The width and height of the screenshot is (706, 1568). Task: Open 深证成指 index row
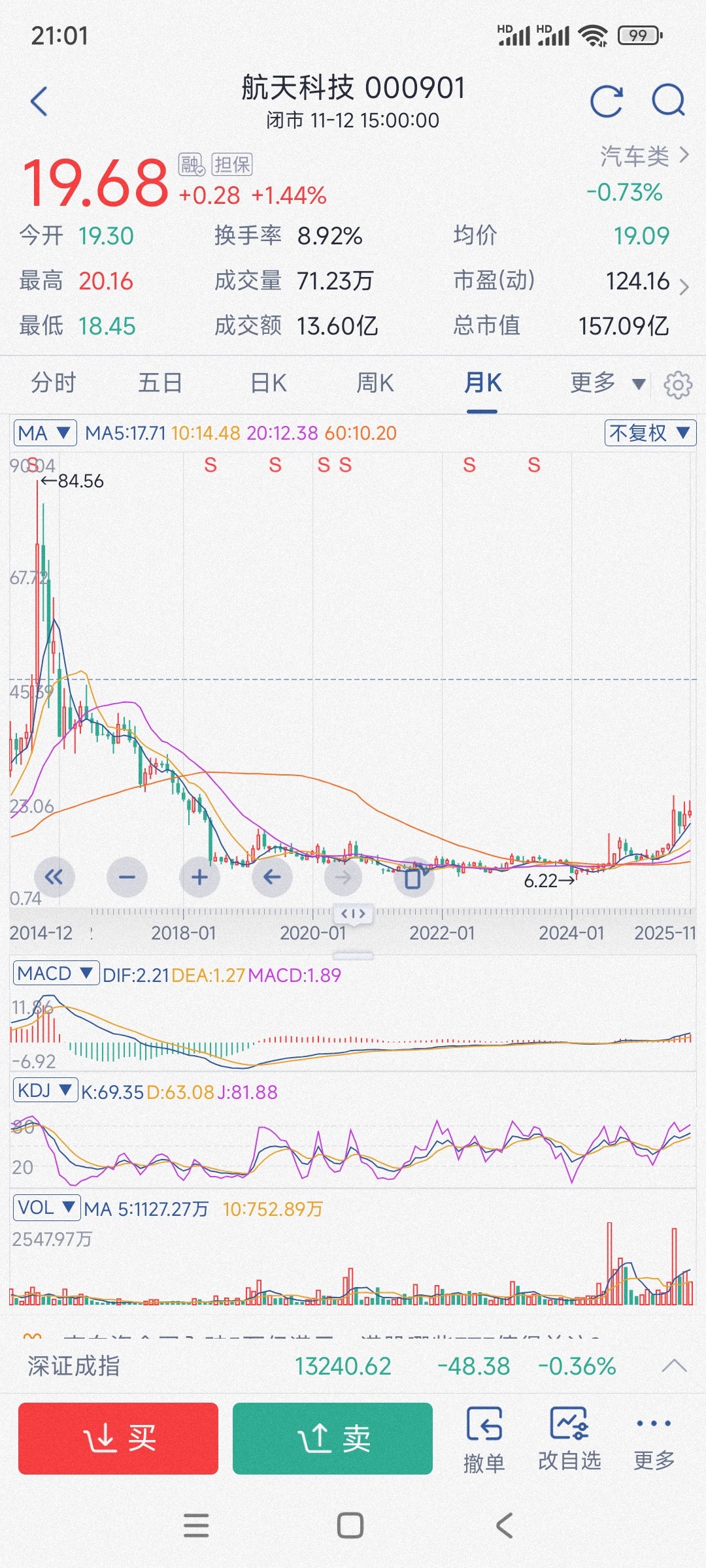point(353,1366)
